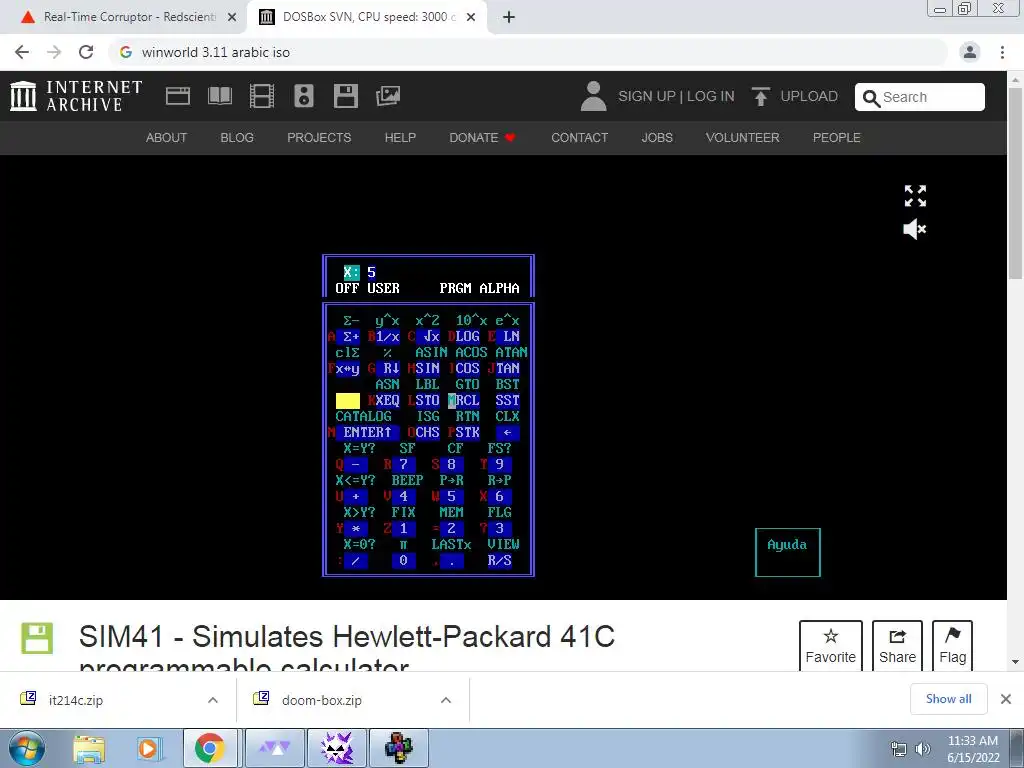This screenshot has width=1024, height=768.
Task: Toggle USER mode on calculator
Action: (x=383, y=288)
